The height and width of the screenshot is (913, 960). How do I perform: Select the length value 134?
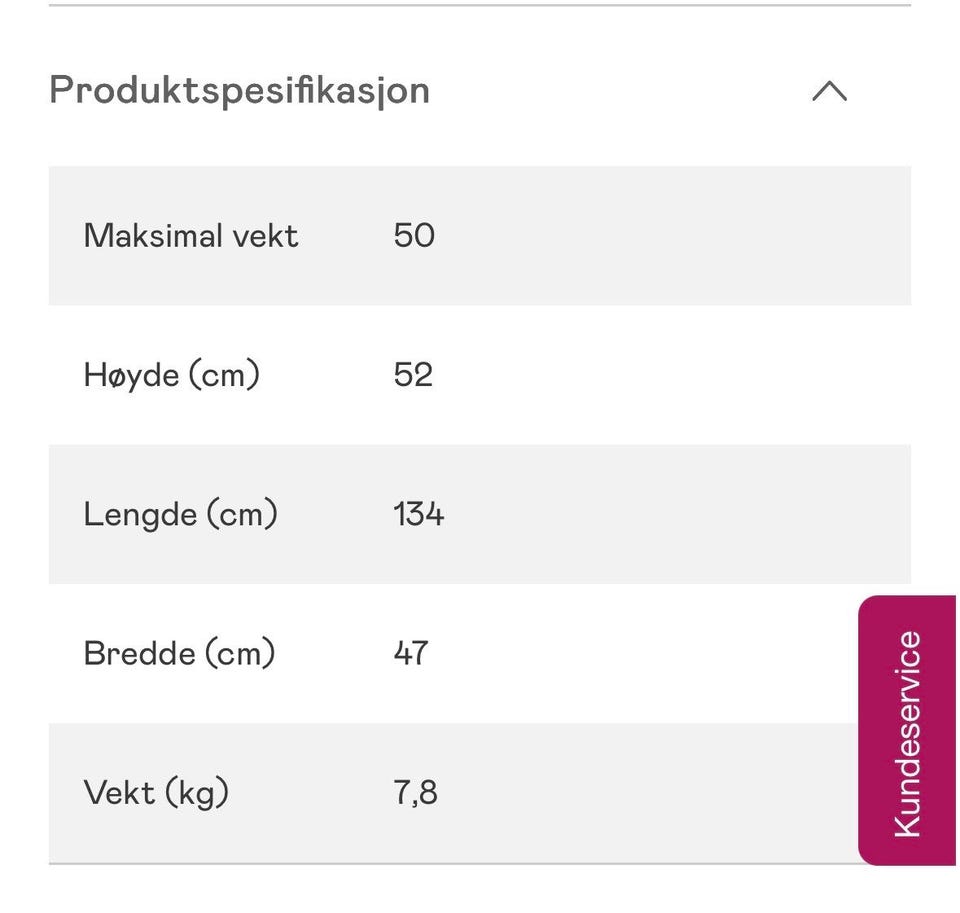pos(419,514)
